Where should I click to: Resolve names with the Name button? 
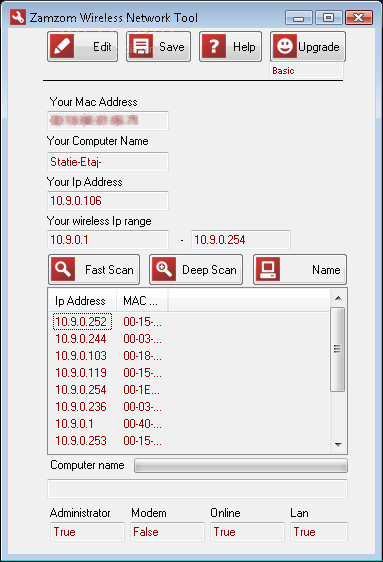(300, 270)
